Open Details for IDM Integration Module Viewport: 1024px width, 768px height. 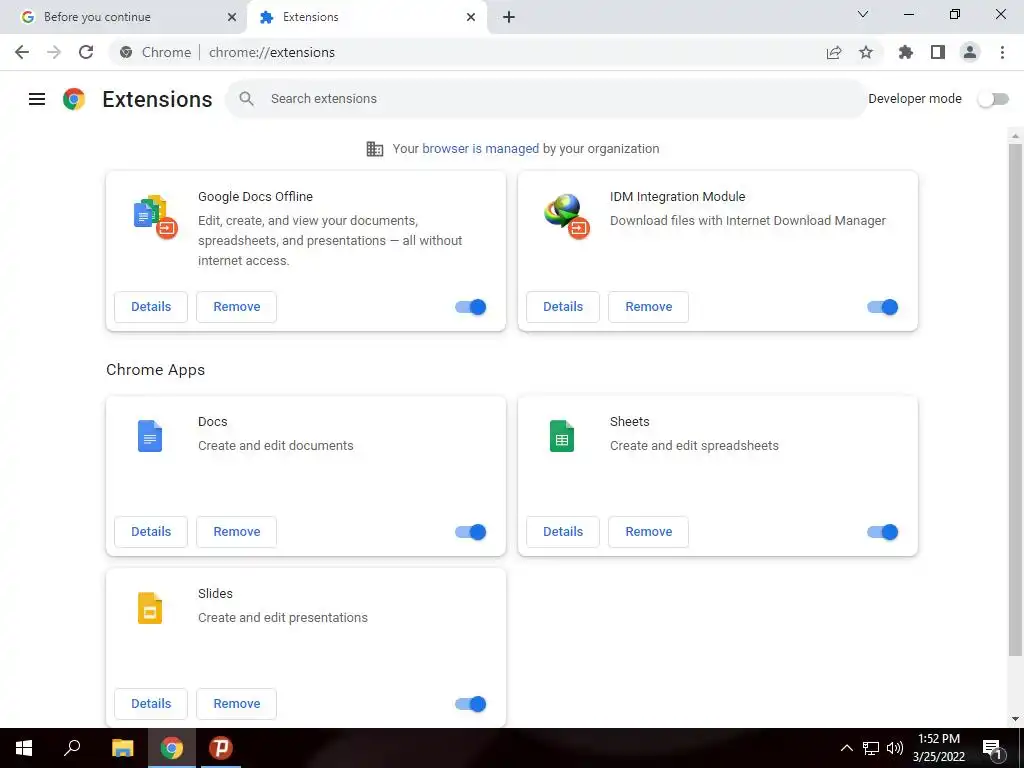563,307
